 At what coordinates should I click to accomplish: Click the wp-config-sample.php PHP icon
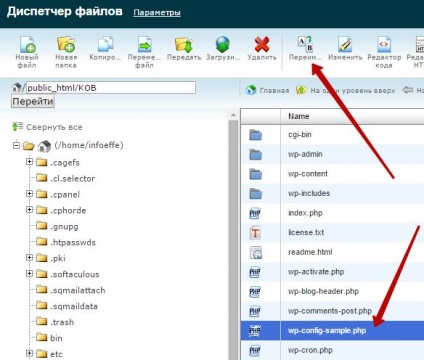[x=255, y=331]
